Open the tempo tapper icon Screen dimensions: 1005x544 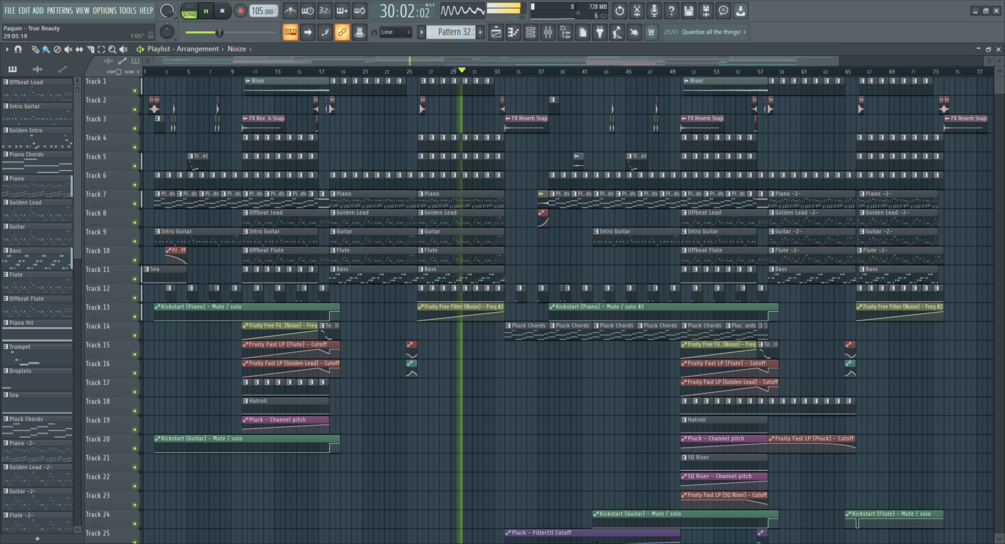(x=617, y=32)
